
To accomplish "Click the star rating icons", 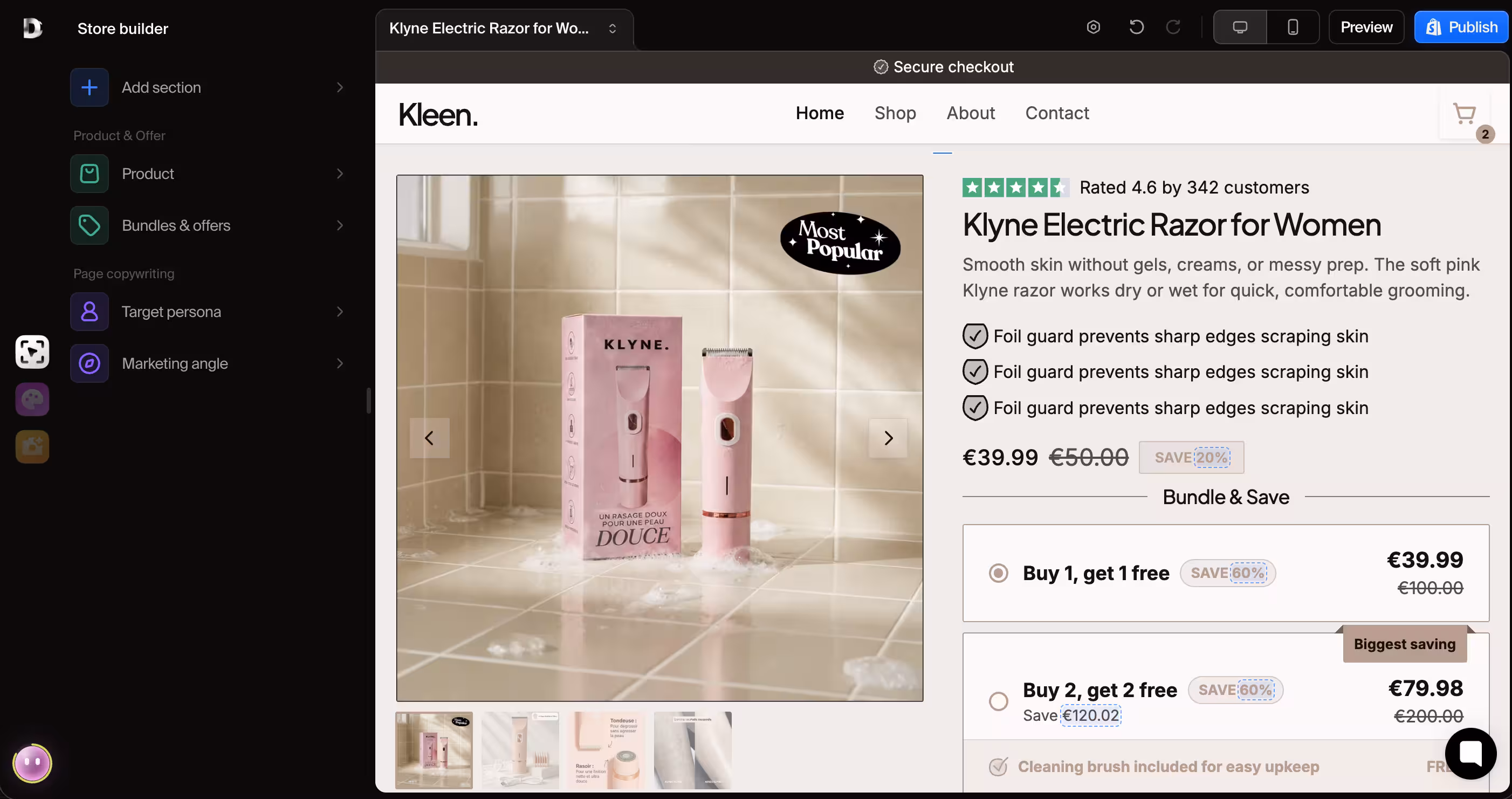I will click(1015, 187).
